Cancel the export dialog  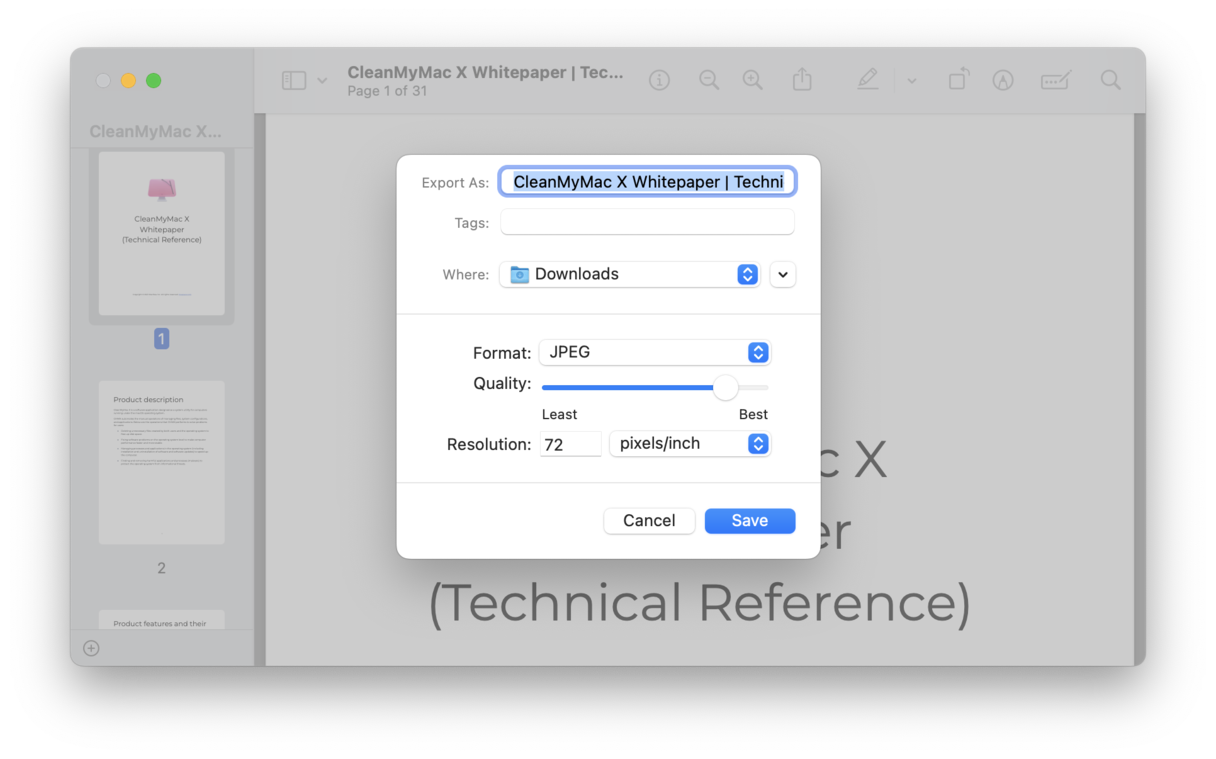pyautogui.click(x=649, y=520)
